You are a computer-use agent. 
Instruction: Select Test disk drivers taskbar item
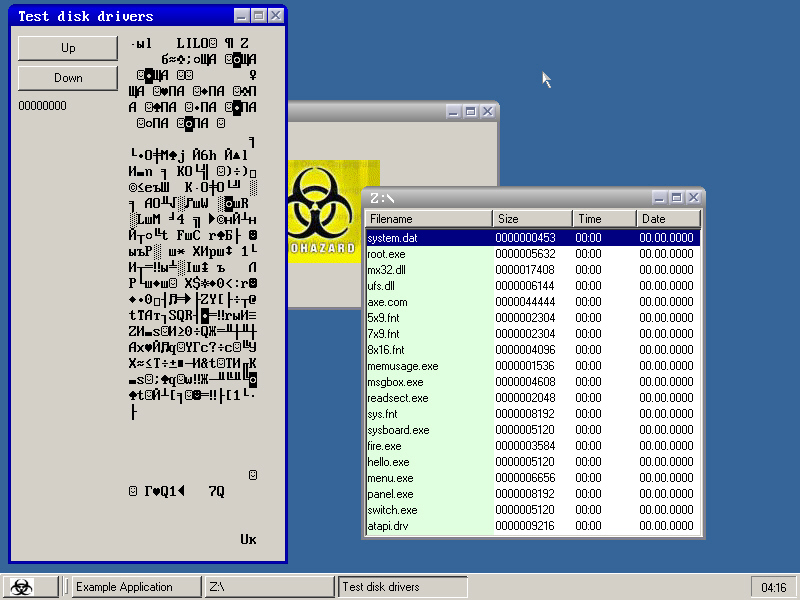(x=402, y=587)
